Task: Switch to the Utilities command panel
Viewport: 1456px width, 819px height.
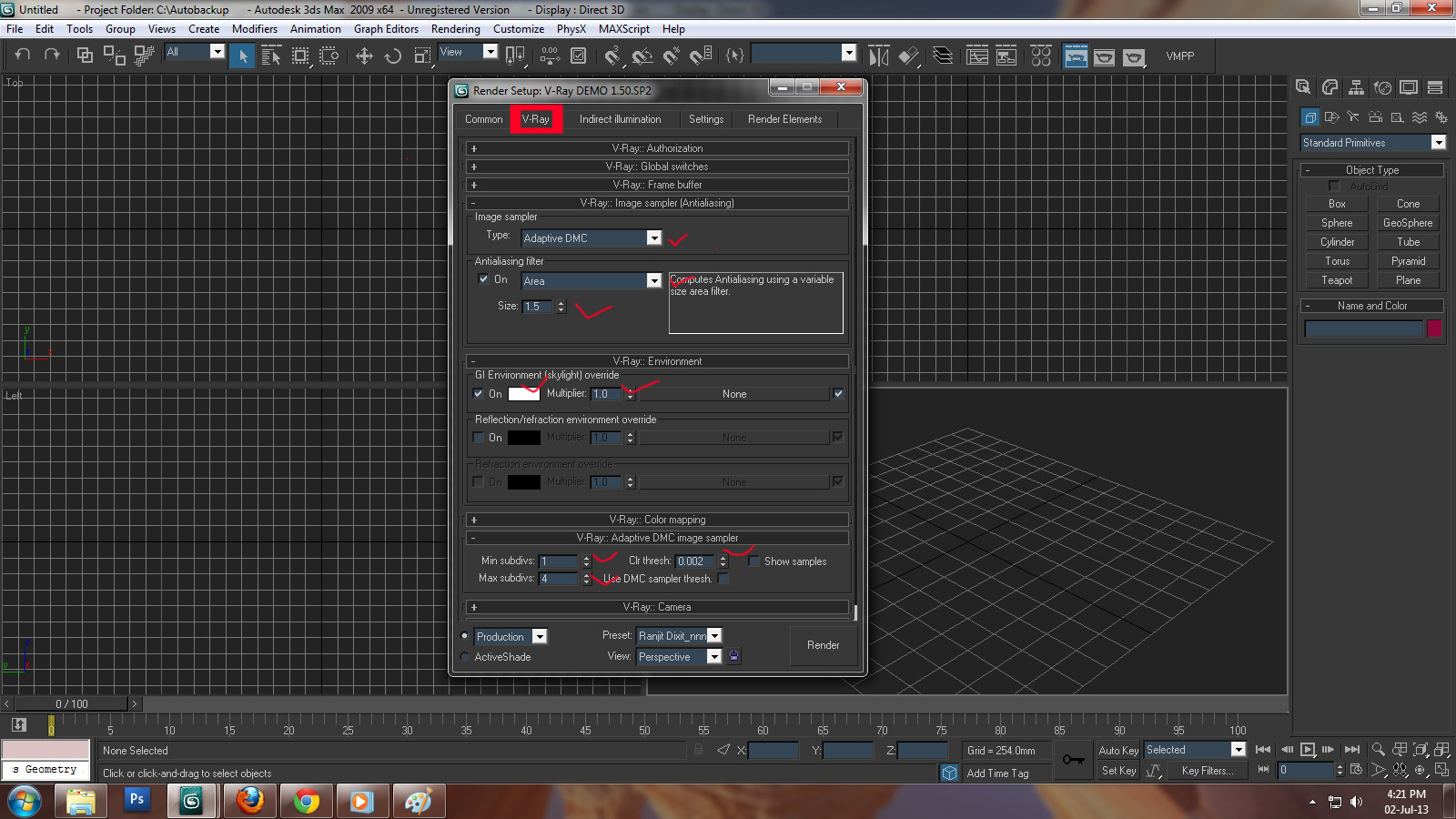Action: point(1435,87)
